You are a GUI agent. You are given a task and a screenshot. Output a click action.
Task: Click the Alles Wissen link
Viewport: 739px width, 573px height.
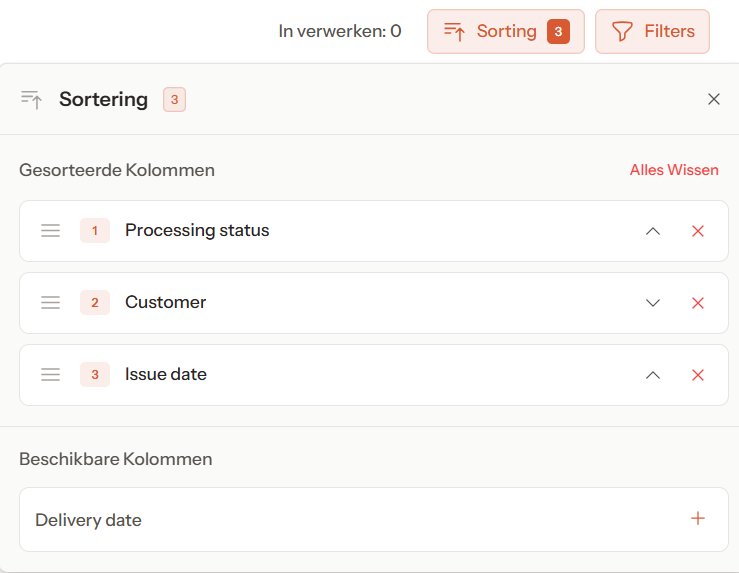674,170
